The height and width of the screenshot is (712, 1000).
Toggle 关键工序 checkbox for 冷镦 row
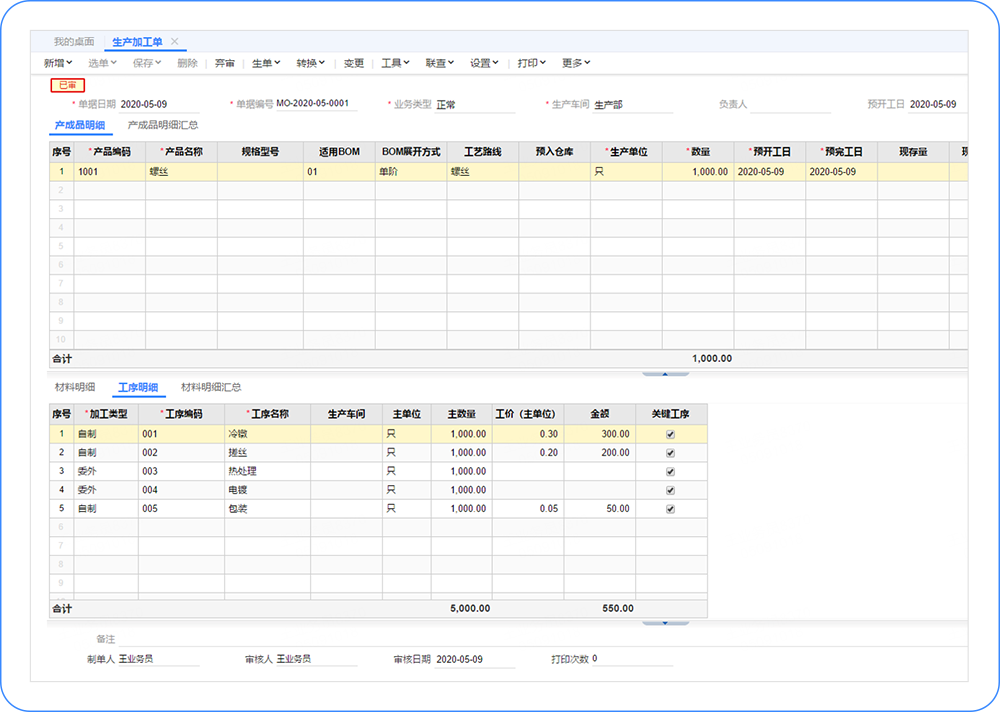(670, 434)
